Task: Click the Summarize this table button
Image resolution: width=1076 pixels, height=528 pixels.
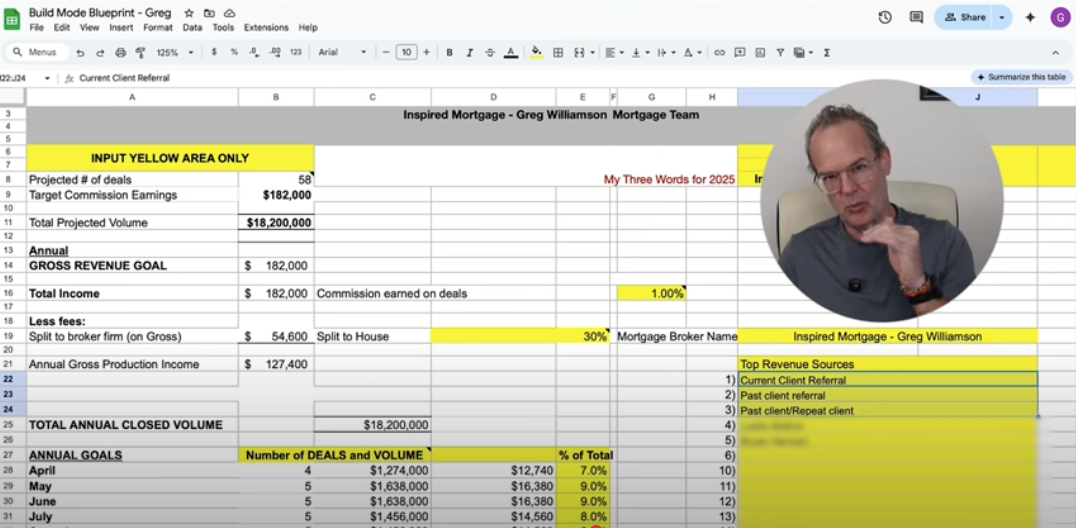Action: (x=1020, y=77)
